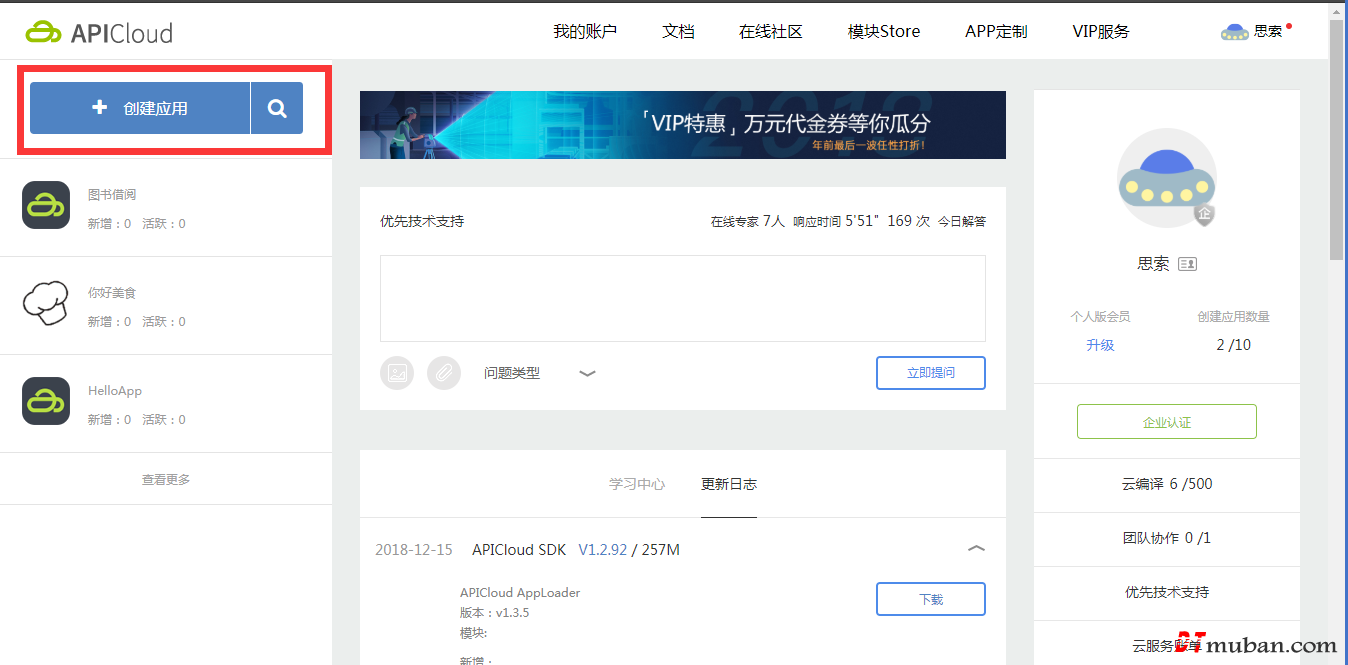Click into the question text area

click(682, 298)
